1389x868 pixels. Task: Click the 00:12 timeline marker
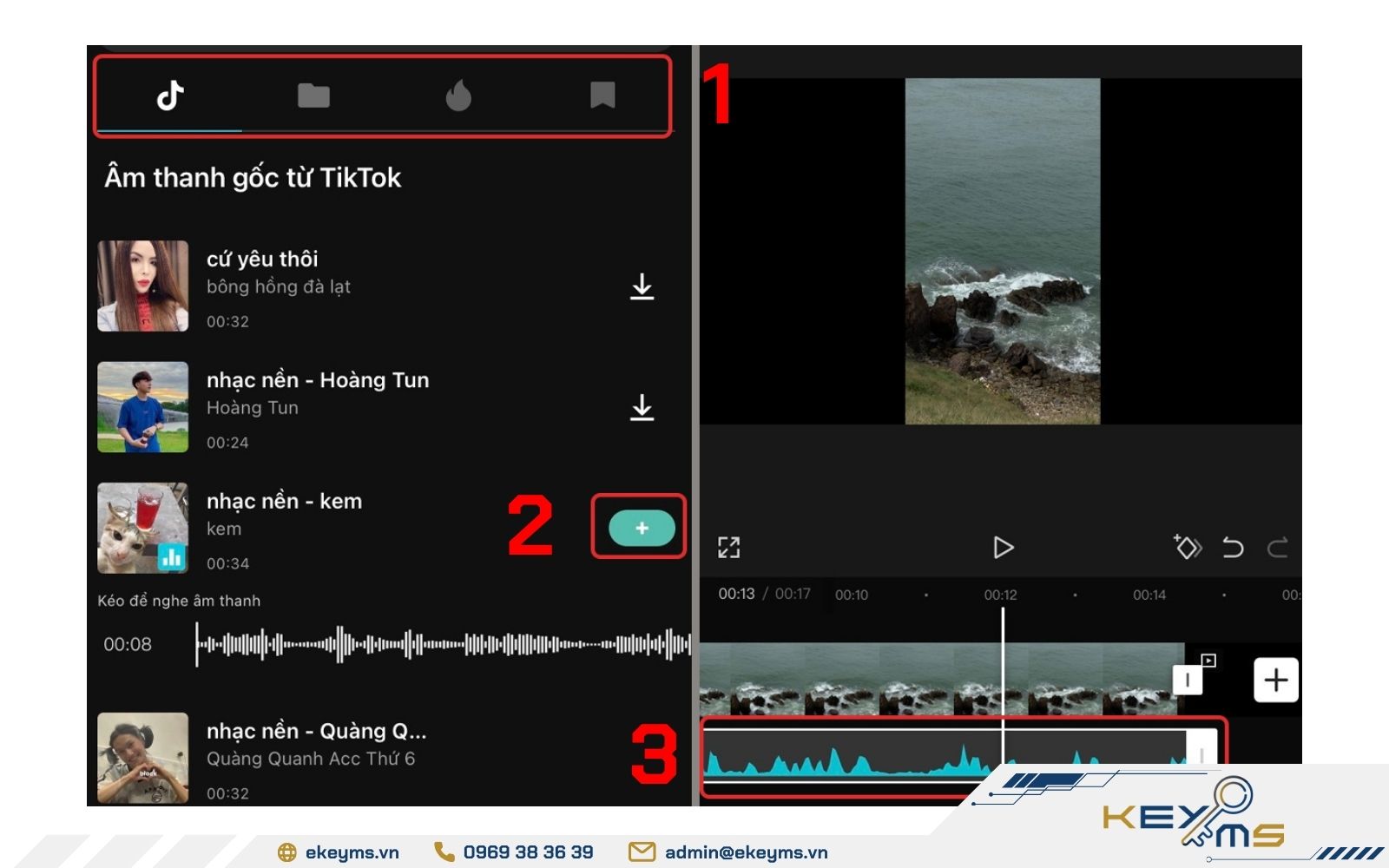click(x=1000, y=595)
